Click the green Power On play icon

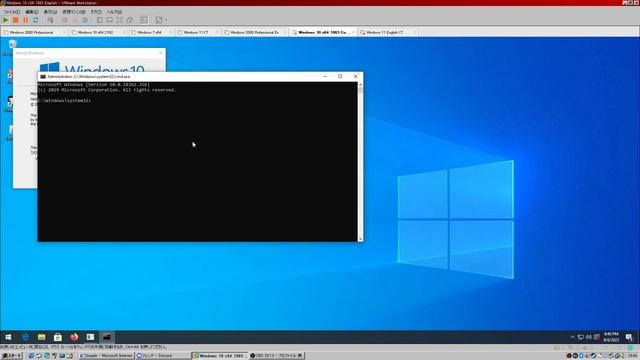[5, 20]
